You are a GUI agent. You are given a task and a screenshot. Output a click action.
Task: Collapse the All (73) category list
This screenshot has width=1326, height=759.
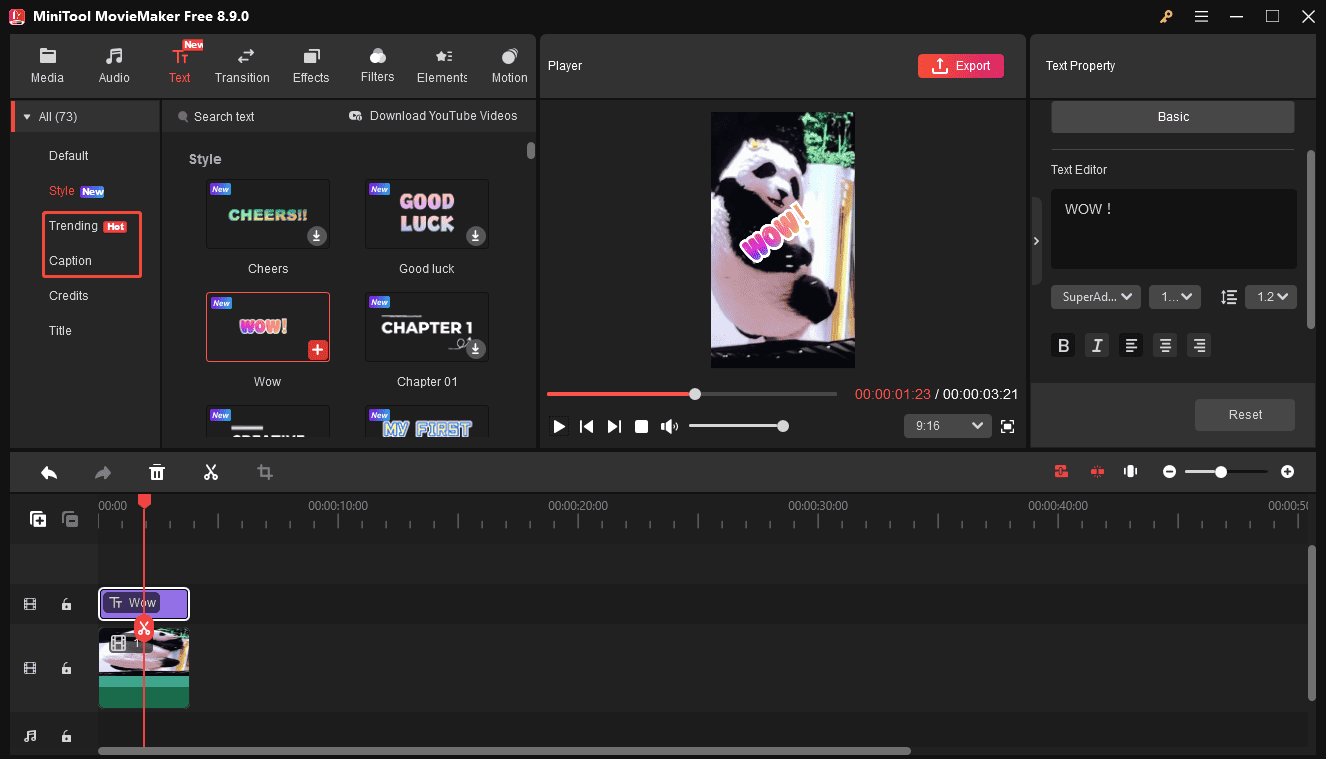[x=27, y=117]
